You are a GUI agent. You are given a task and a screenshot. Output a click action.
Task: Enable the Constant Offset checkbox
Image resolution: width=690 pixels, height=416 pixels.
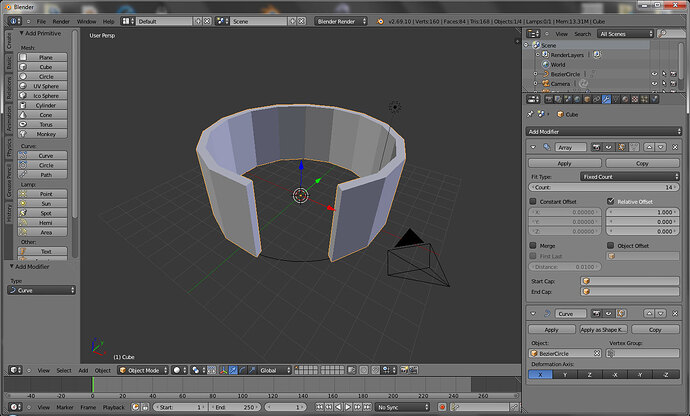coord(533,201)
